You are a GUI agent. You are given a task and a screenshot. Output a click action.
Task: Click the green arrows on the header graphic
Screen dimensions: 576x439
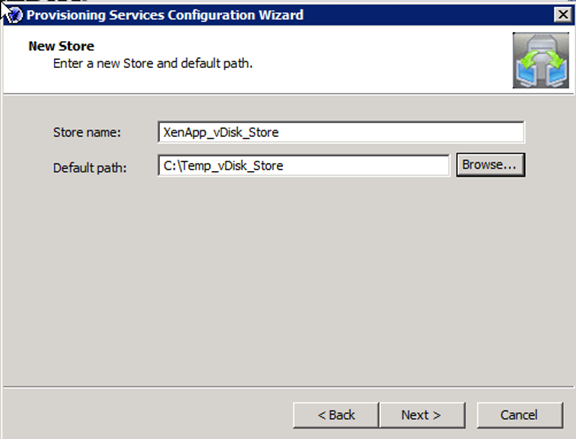click(x=540, y=60)
